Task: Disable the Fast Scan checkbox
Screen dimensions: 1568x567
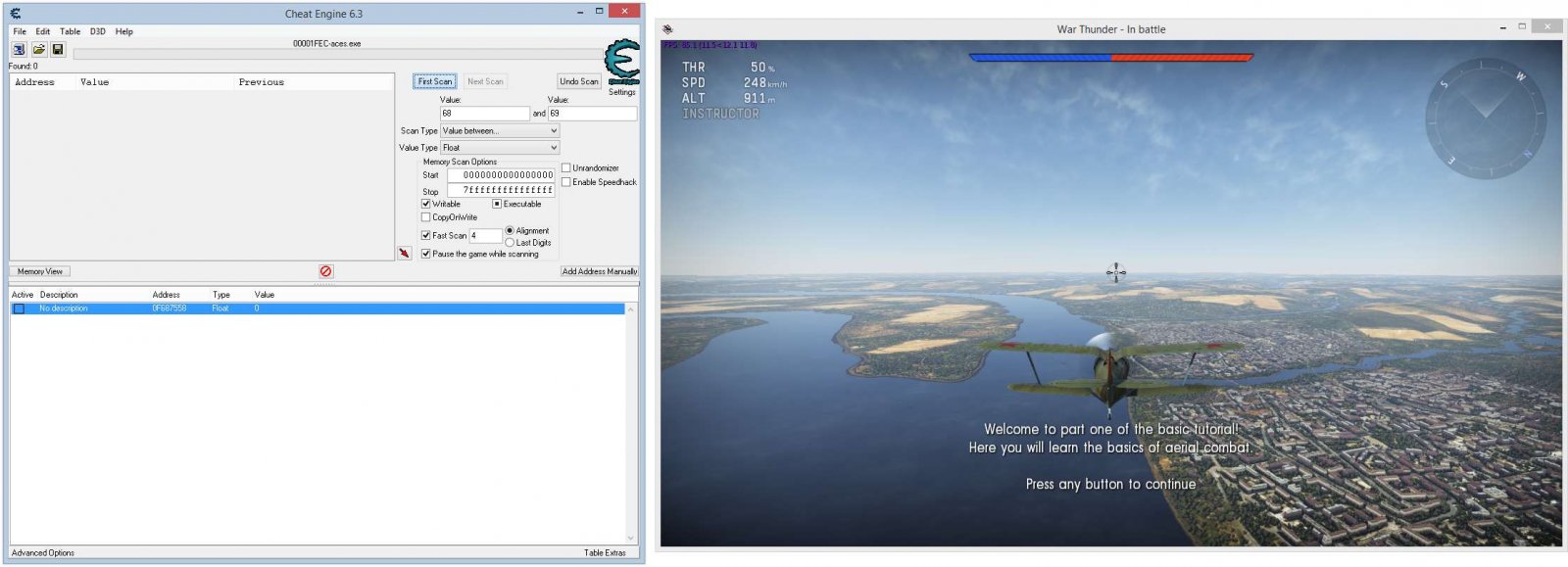Action: point(426,235)
